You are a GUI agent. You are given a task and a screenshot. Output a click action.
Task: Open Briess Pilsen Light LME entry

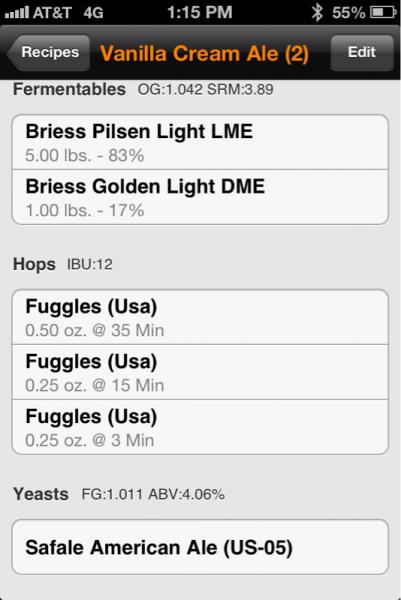click(200, 142)
